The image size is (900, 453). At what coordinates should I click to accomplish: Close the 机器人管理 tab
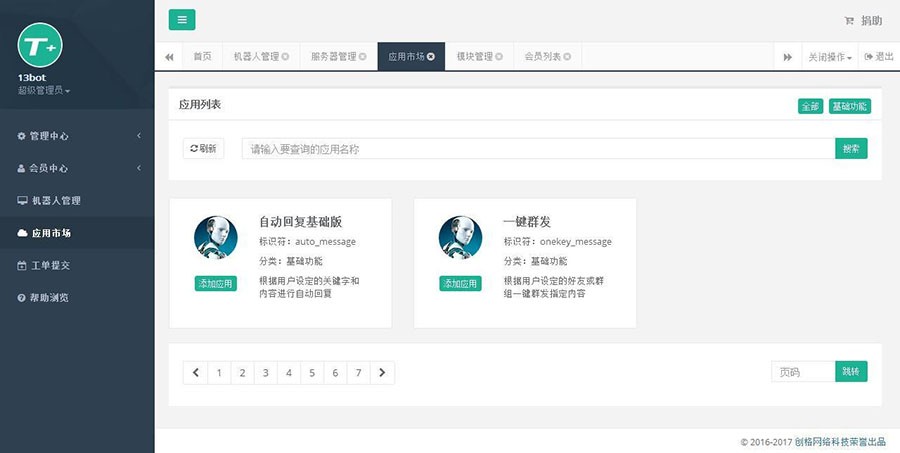(285, 57)
